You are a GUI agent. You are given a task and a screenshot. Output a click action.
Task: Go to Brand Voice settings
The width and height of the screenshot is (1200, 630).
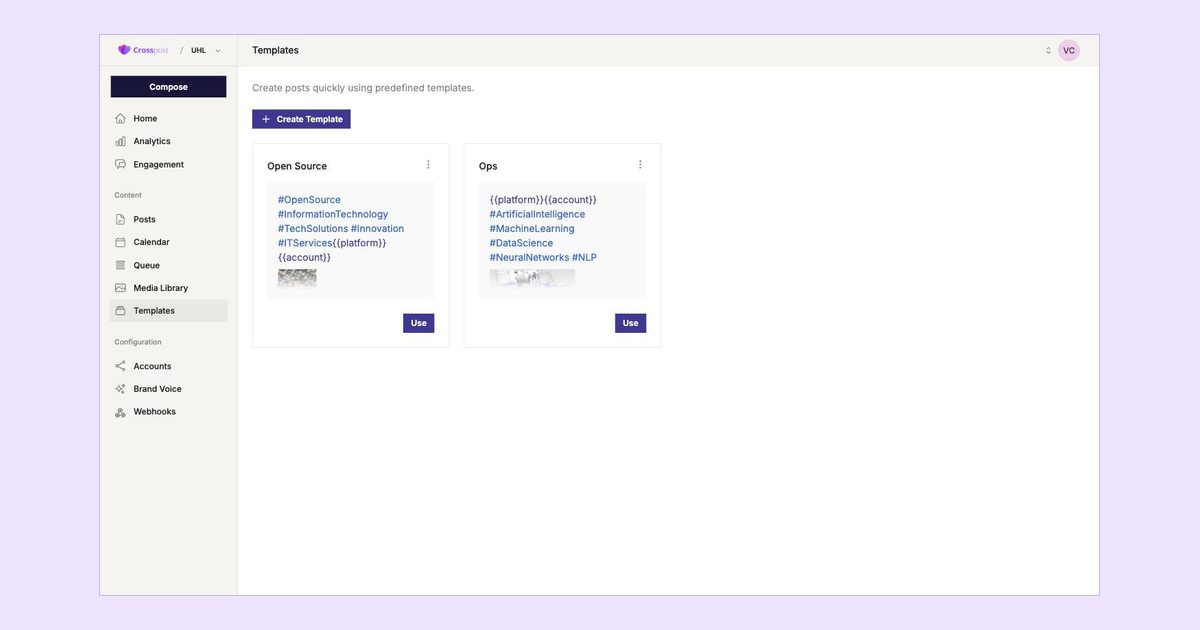click(168, 389)
